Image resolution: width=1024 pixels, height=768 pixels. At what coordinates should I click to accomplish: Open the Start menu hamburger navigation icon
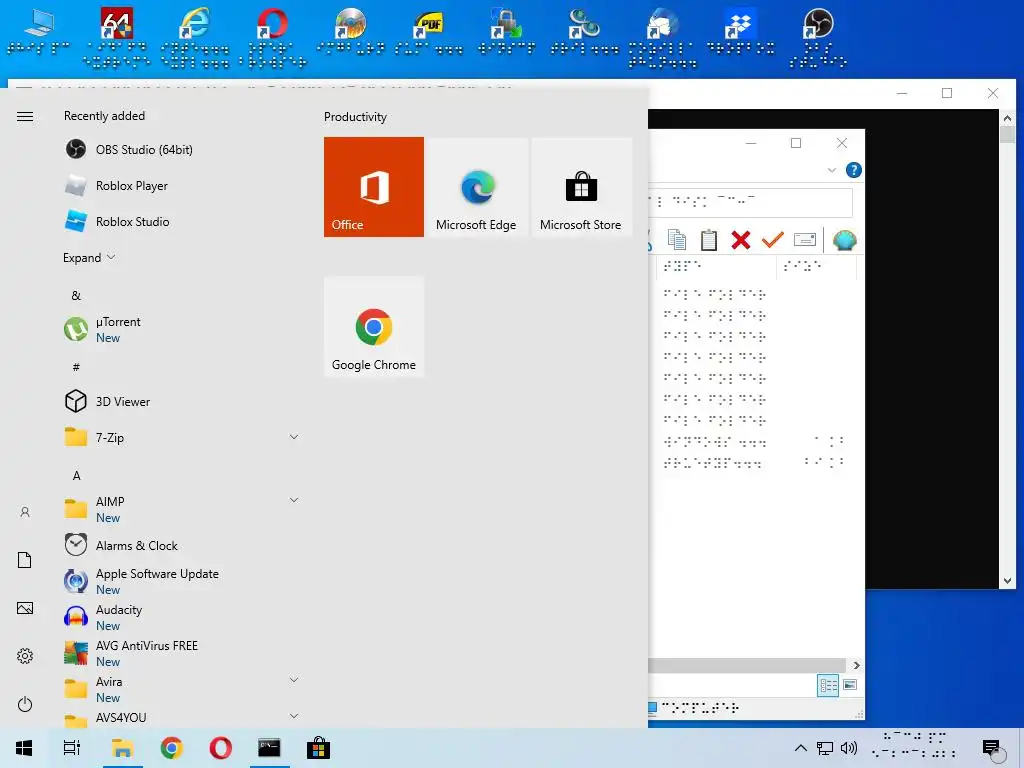[25, 116]
